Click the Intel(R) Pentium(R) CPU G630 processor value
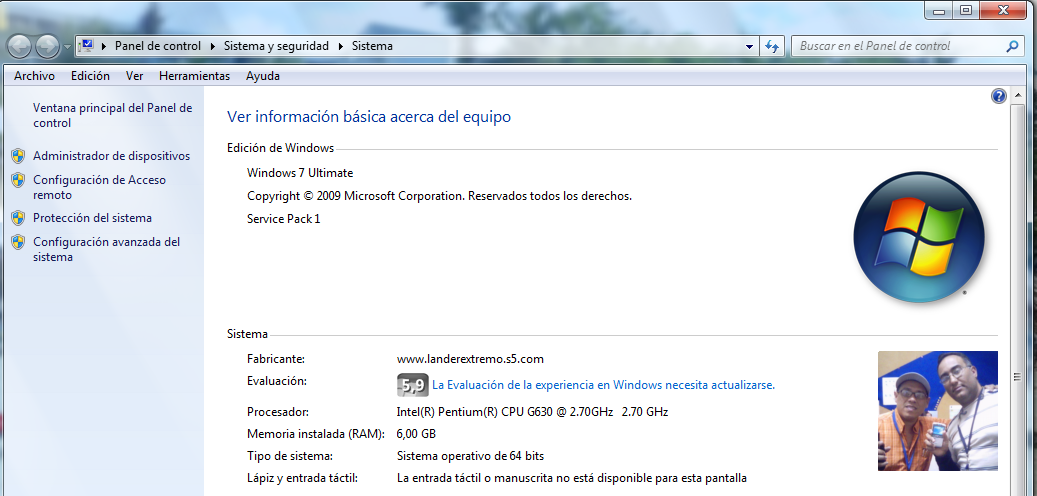Image resolution: width=1037 pixels, height=496 pixels. pos(532,412)
